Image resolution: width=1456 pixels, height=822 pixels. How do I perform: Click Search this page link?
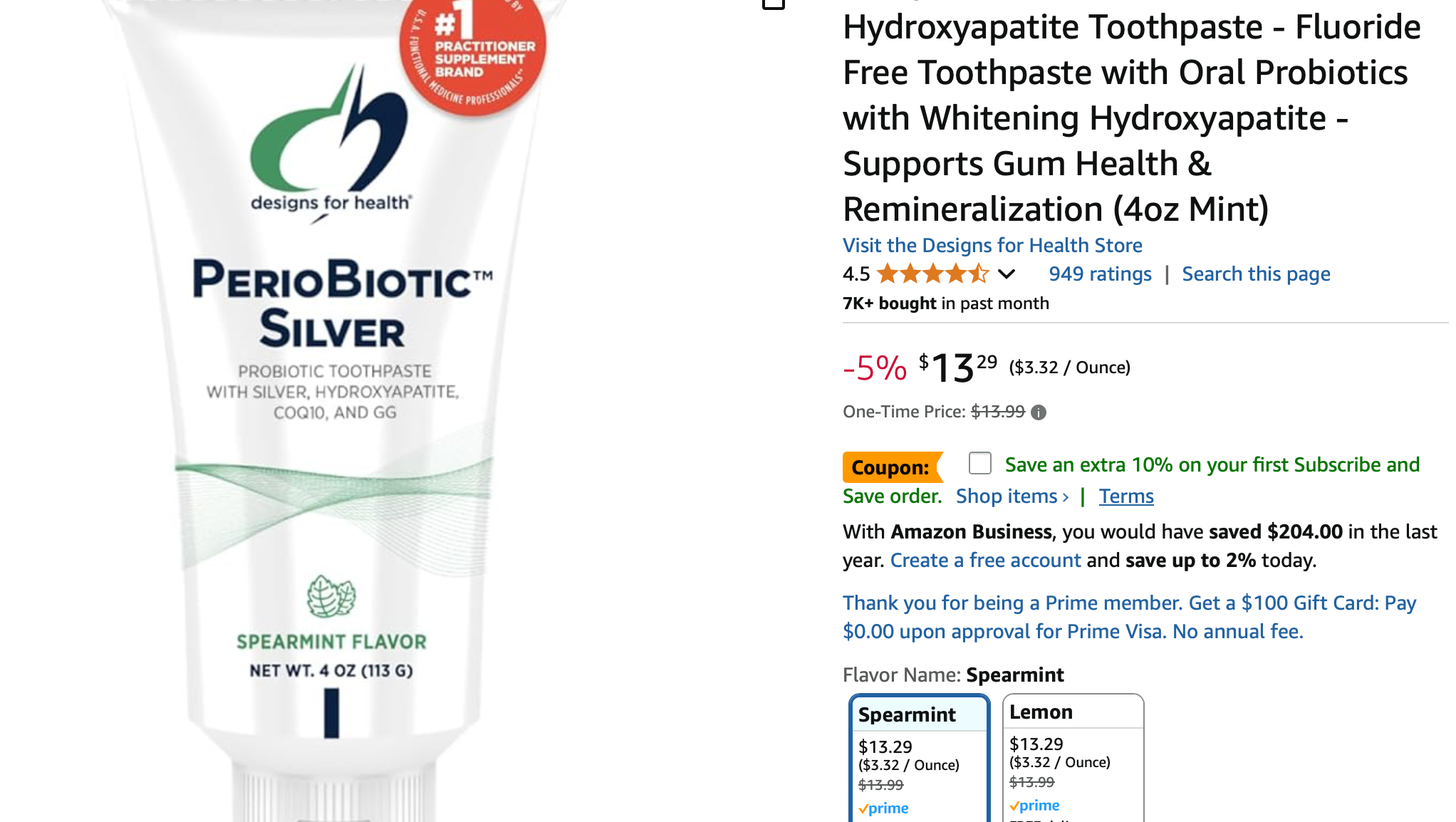(1256, 274)
